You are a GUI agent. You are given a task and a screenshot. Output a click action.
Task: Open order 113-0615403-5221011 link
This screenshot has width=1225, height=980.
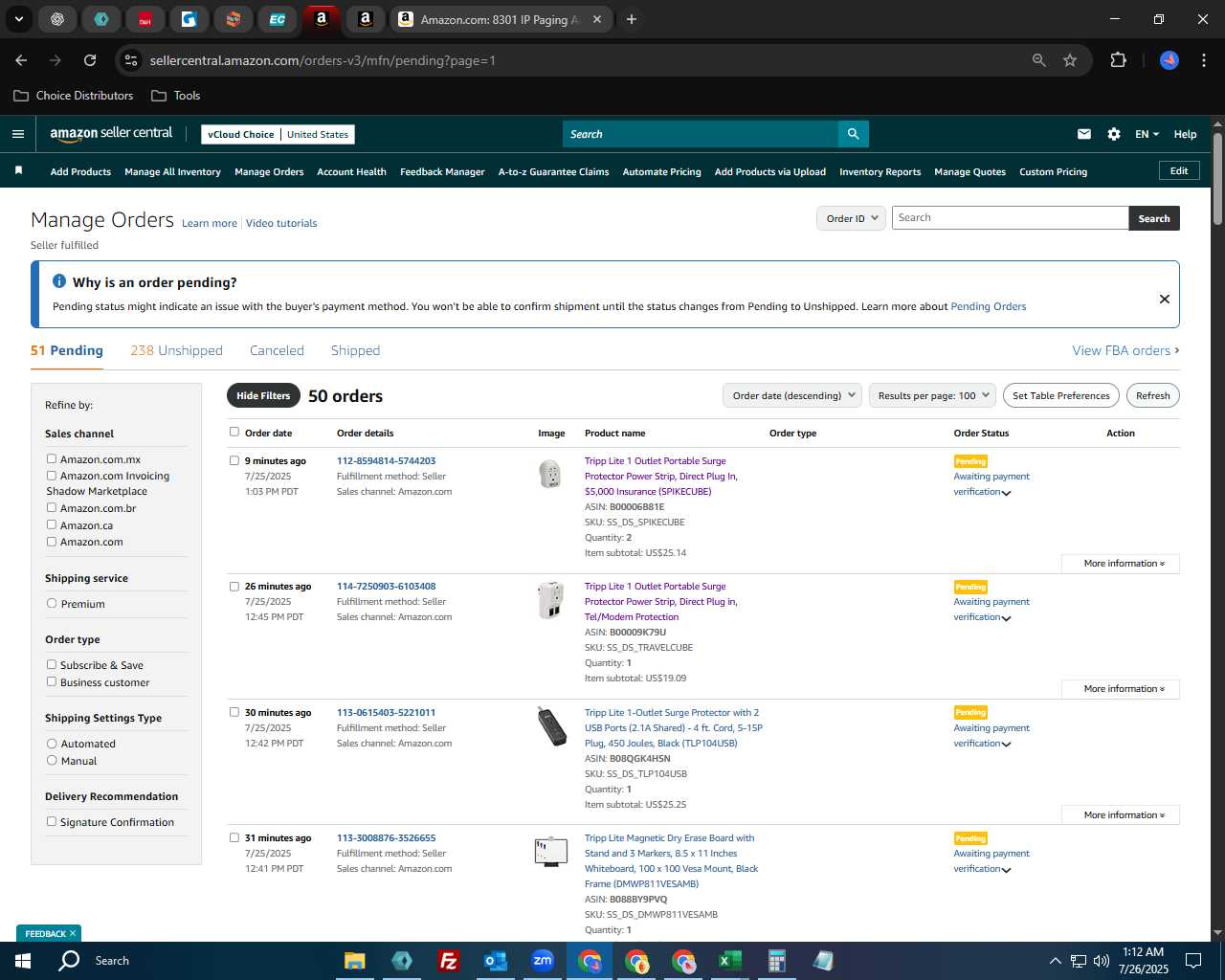pos(386,712)
